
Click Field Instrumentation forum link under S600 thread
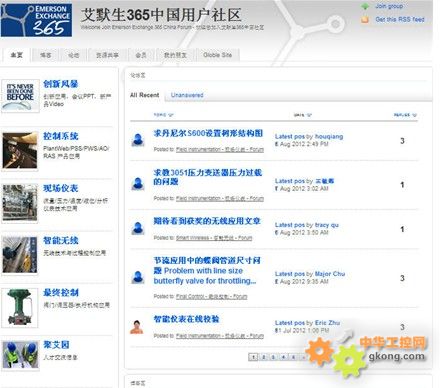220,149
